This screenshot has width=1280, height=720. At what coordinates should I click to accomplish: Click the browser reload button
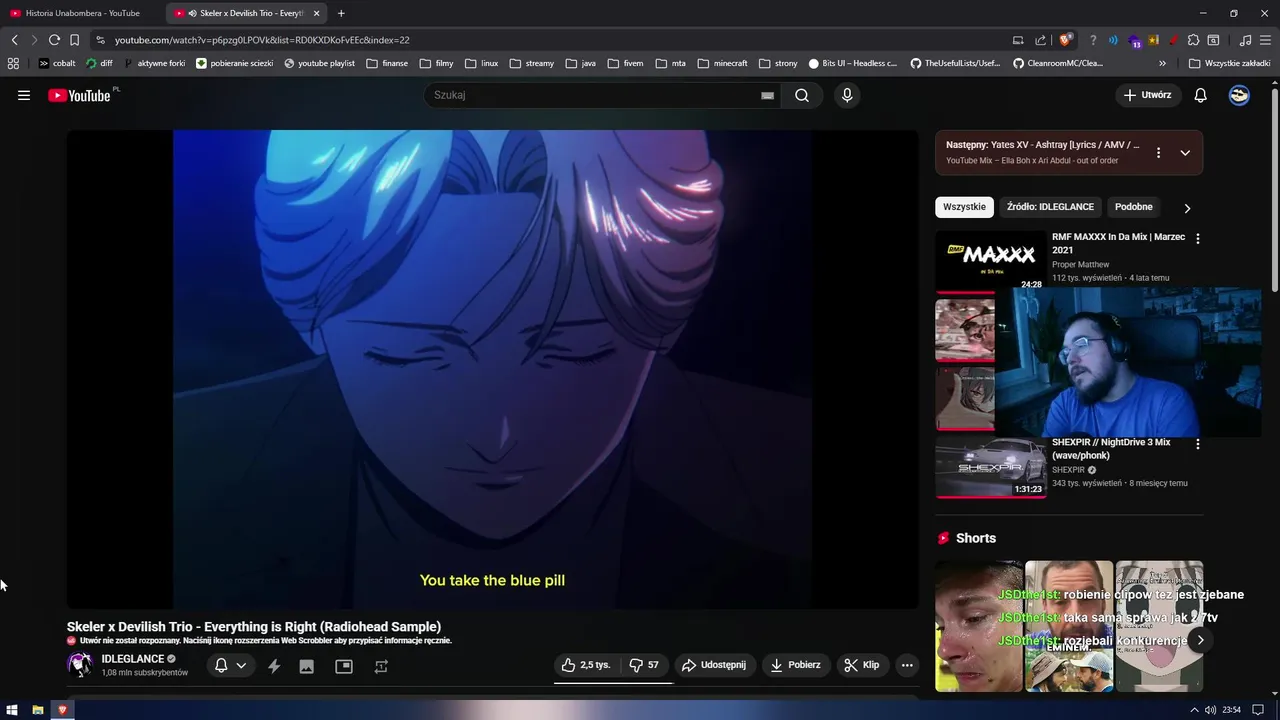pyautogui.click(x=54, y=40)
